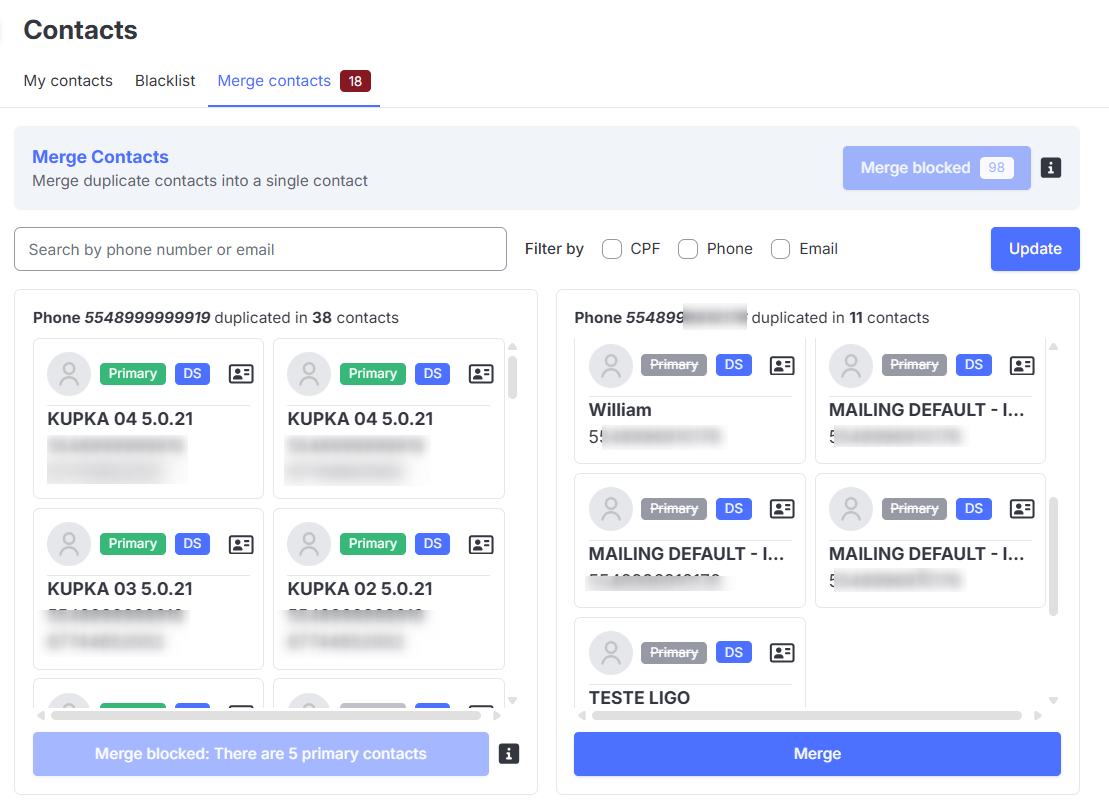Open contact card icon on KUPKA 03 card
This screenshot has height=800, width=1109.
[x=241, y=544]
